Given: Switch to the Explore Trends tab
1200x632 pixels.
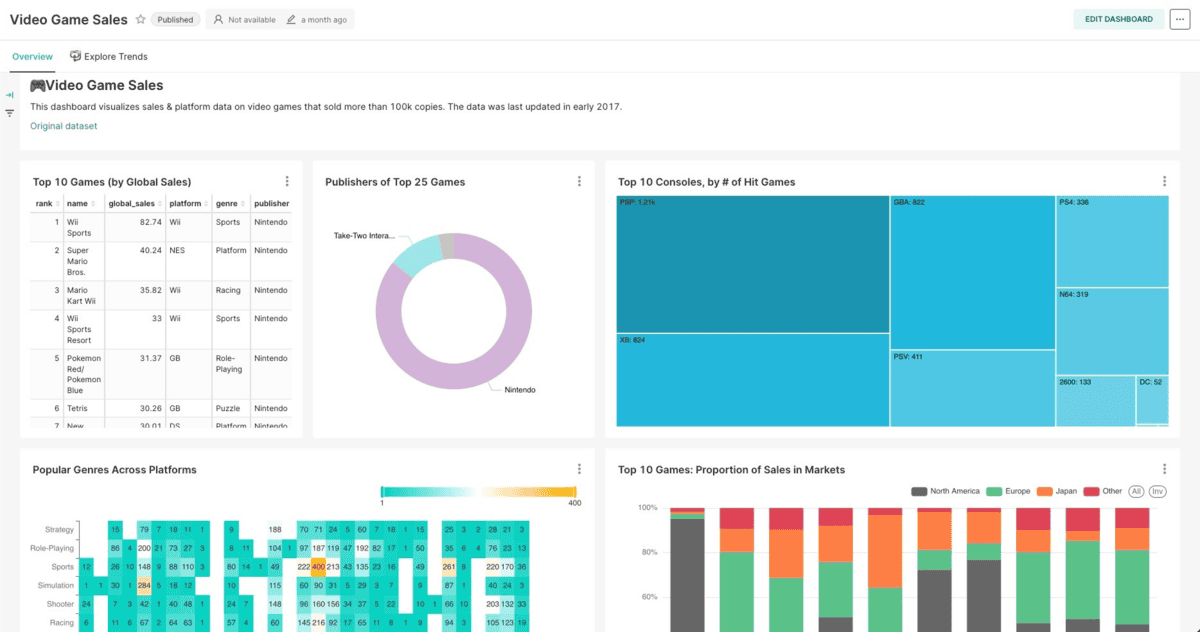Looking at the screenshot, I should click(x=108, y=57).
